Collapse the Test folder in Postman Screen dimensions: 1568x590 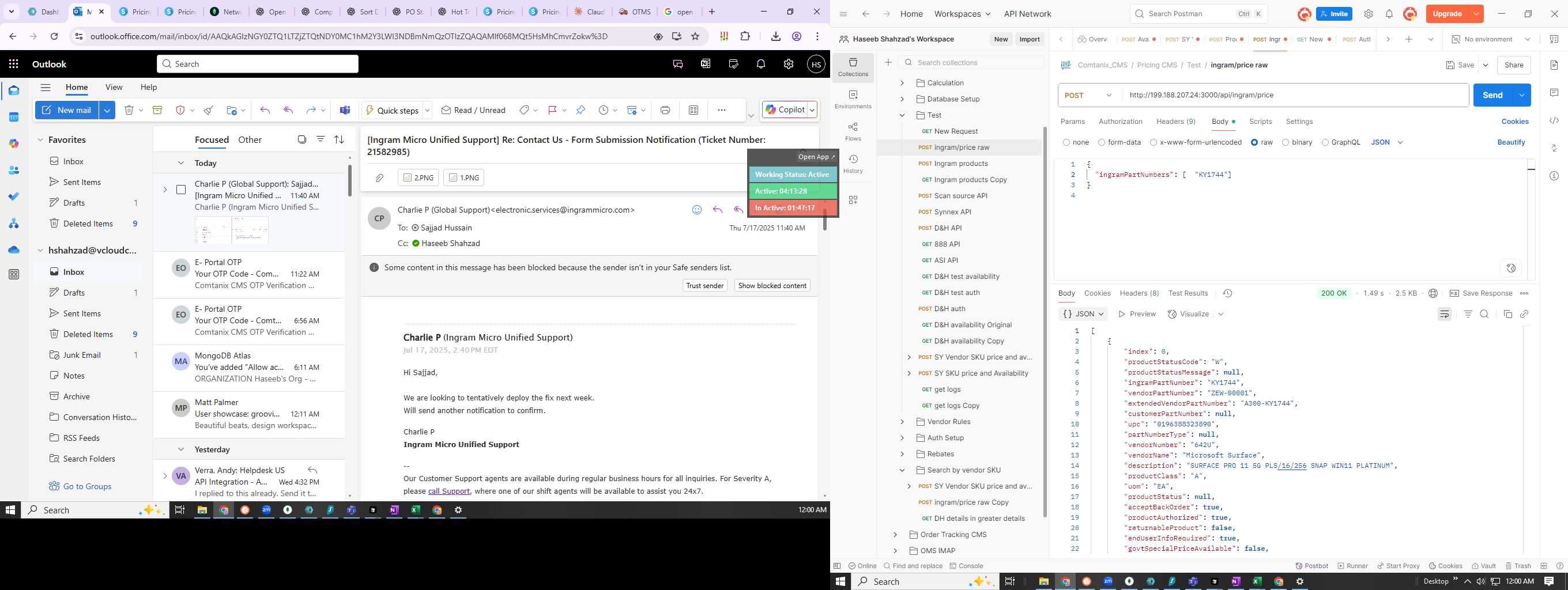click(902, 115)
